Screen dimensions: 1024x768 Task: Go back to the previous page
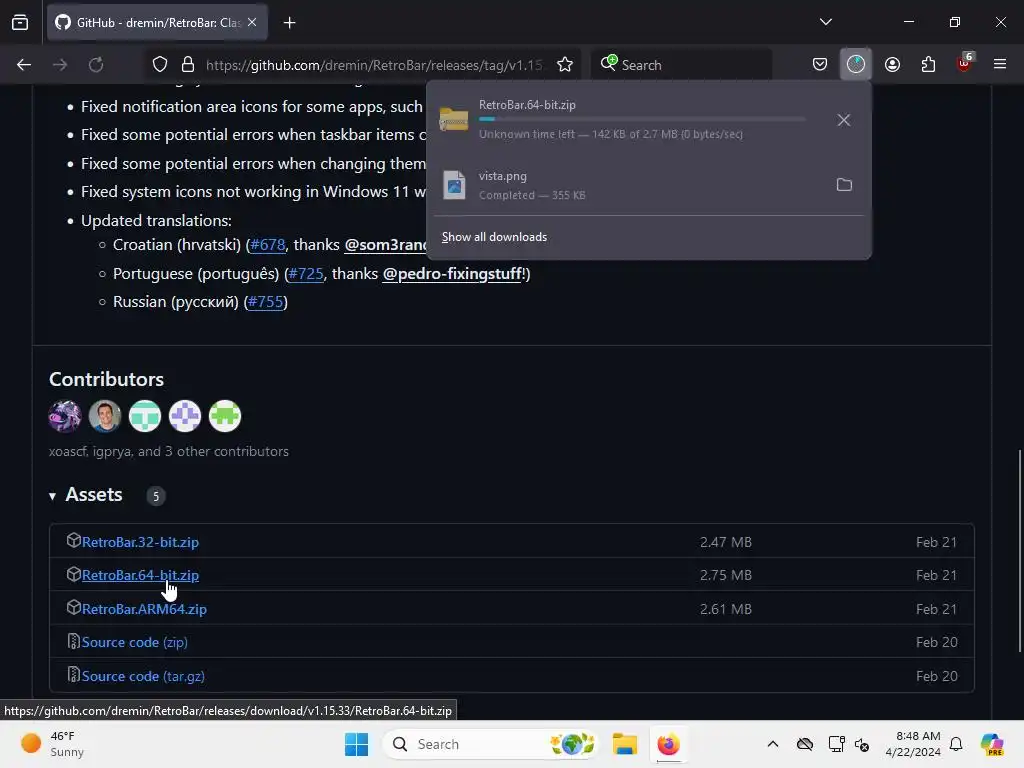(x=24, y=65)
